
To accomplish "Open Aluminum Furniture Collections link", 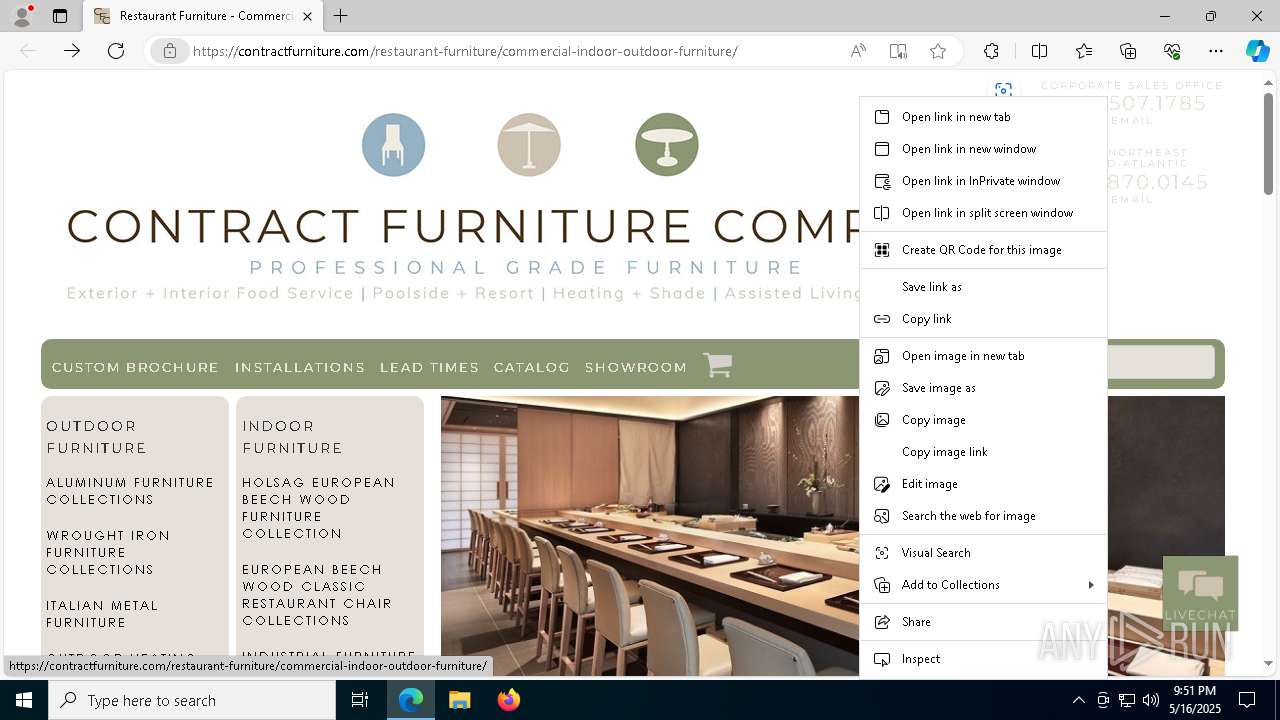I will 130,491.
